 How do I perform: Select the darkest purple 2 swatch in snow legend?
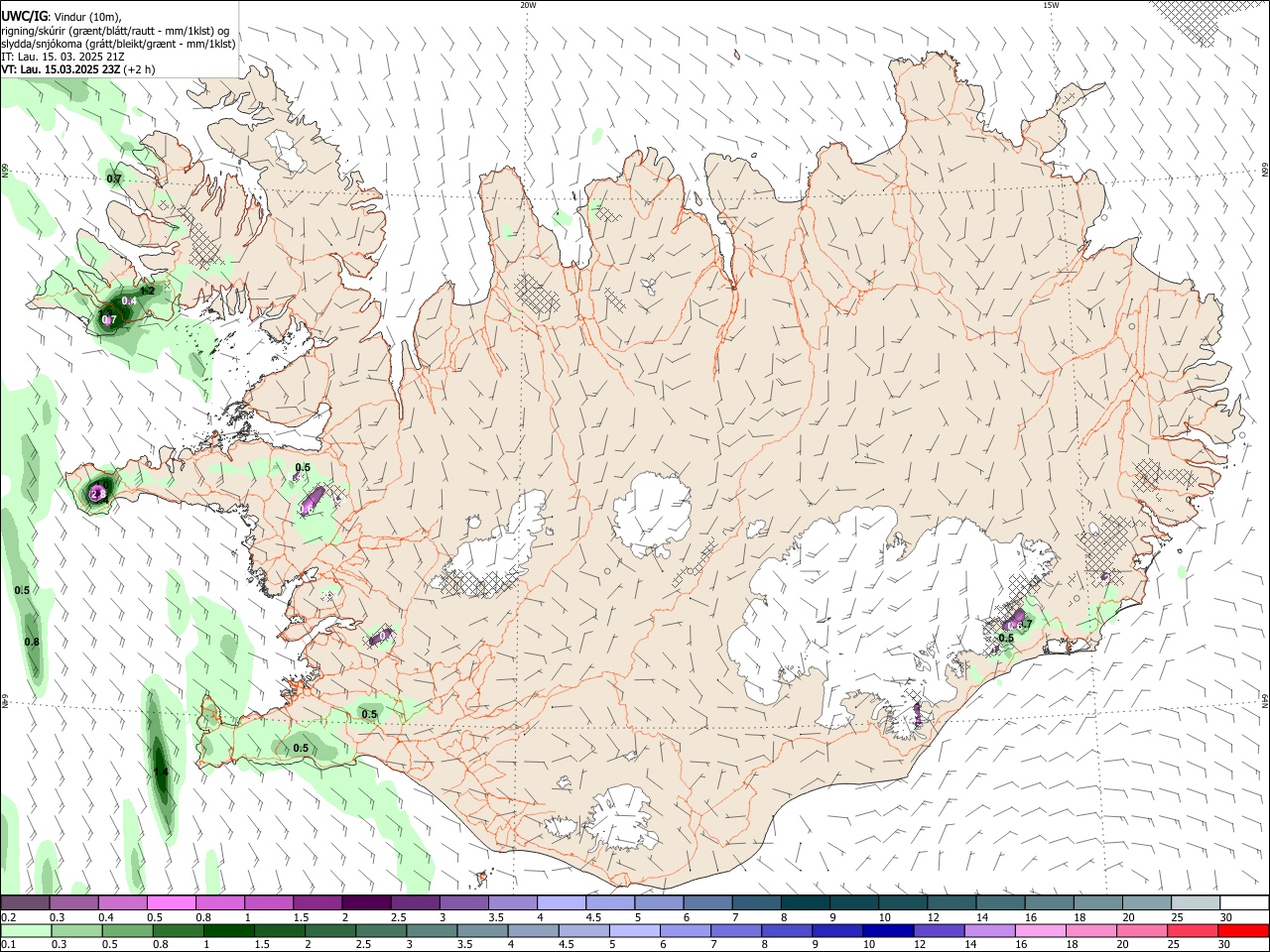(x=366, y=903)
